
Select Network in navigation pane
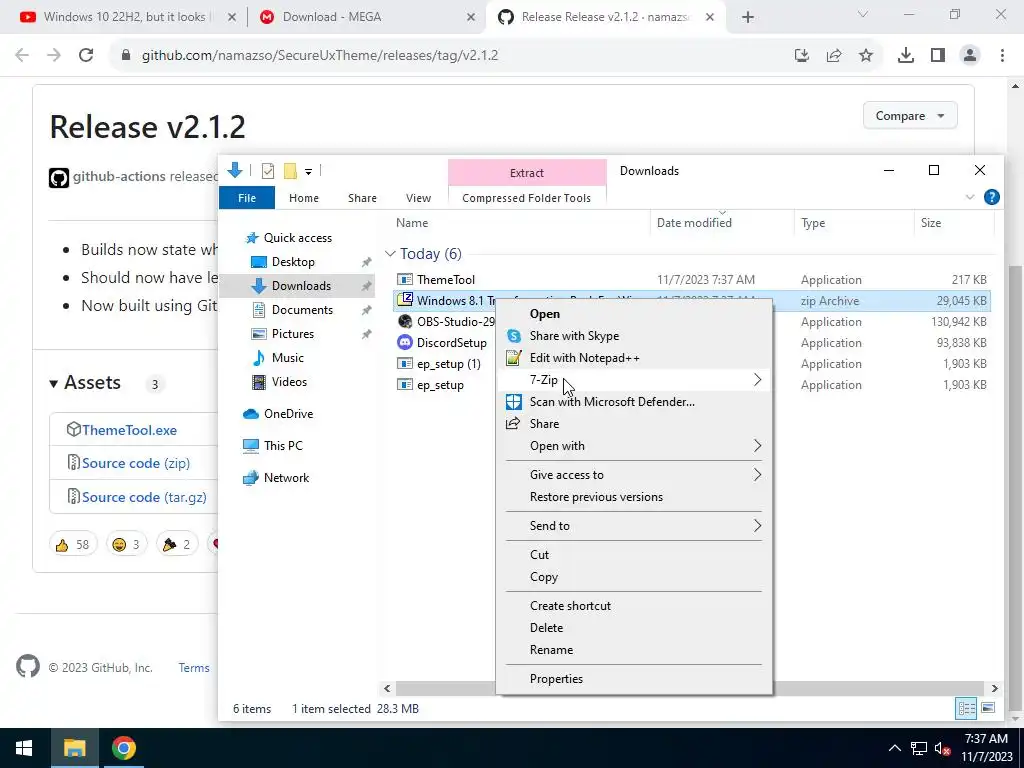286,478
